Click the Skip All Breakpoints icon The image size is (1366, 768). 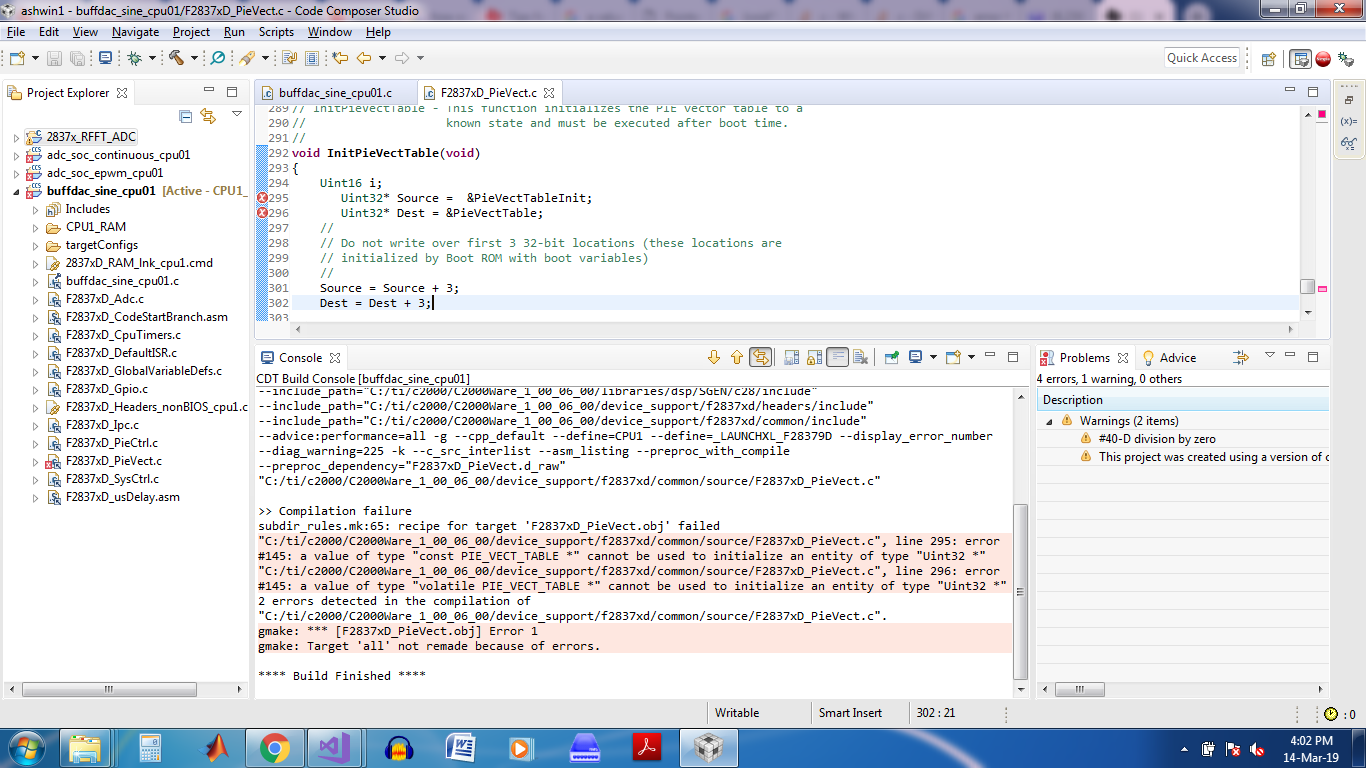(217, 58)
